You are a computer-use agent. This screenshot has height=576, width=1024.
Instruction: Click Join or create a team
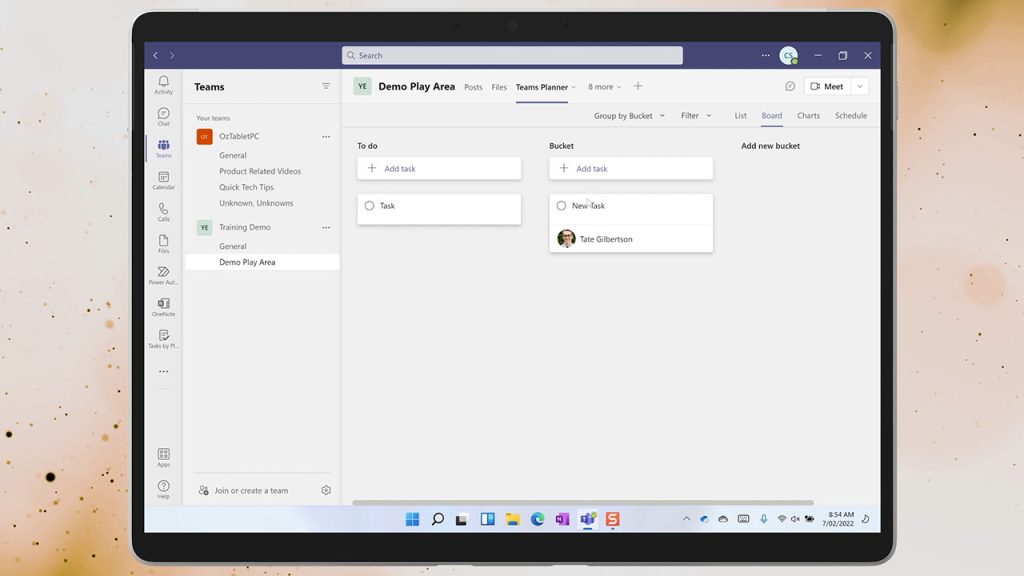click(x=251, y=490)
